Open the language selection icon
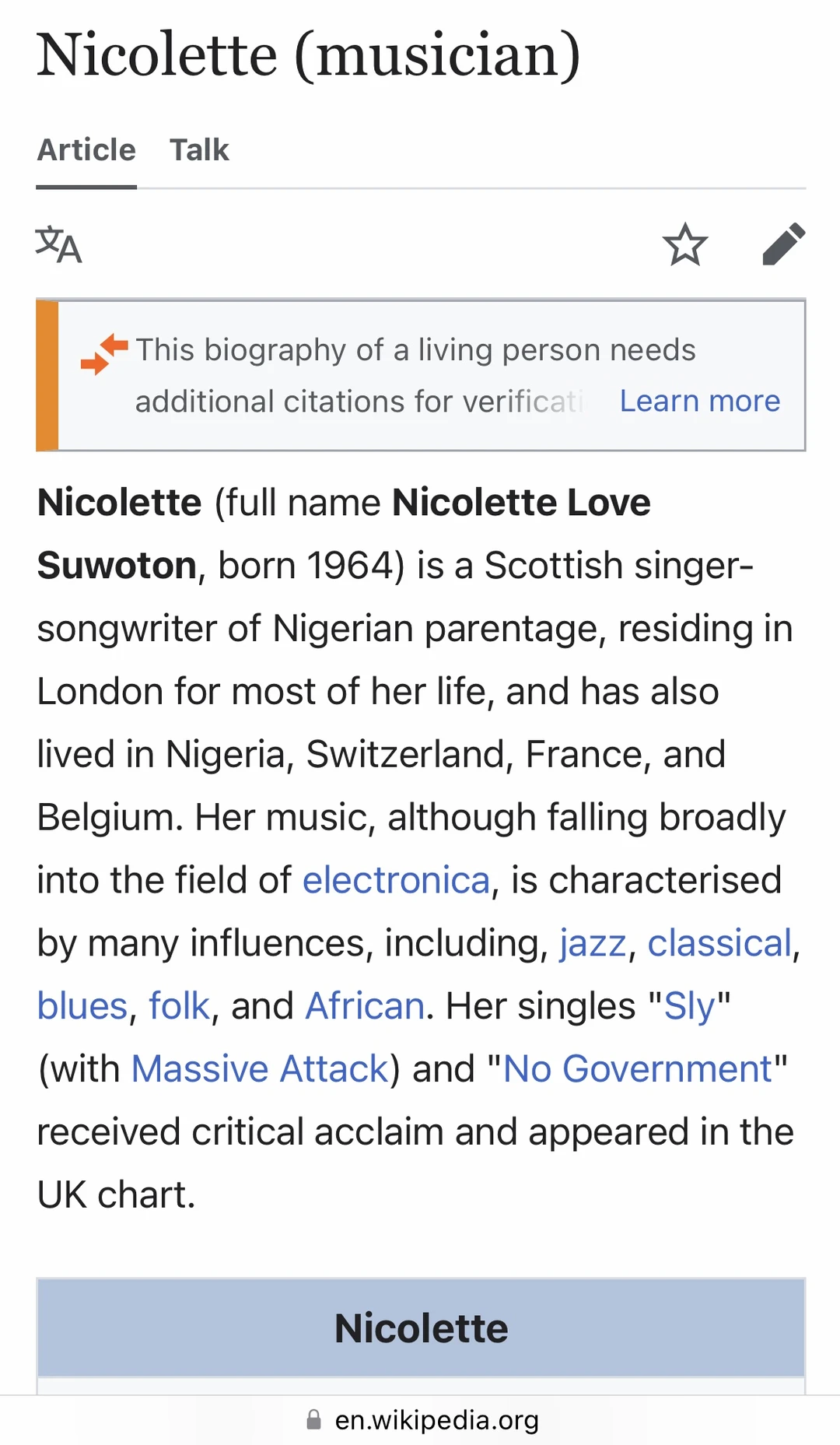840x1445 pixels. 58,244
